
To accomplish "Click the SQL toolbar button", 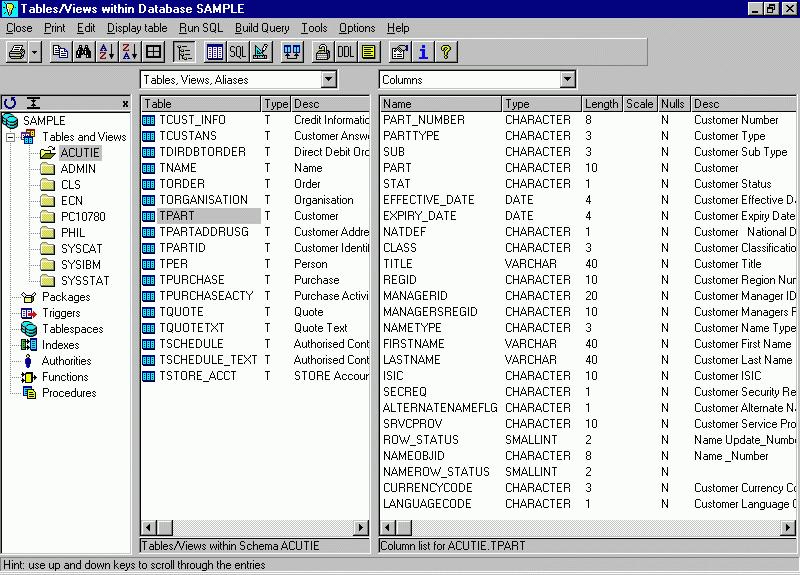I will click(237, 52).
